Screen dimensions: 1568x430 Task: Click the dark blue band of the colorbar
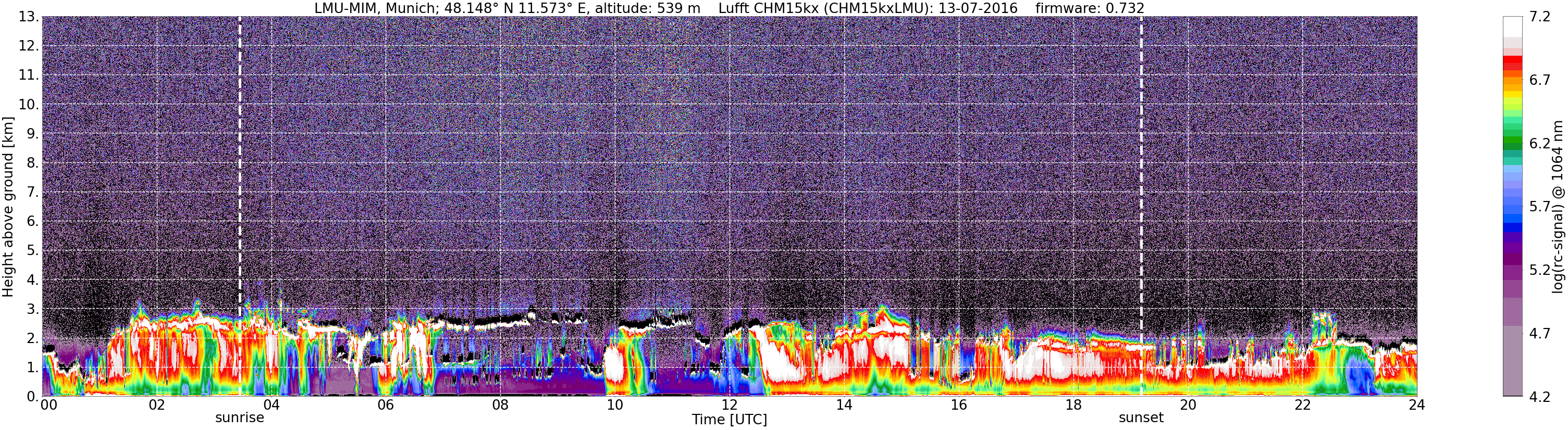[x=1513, y=228]
